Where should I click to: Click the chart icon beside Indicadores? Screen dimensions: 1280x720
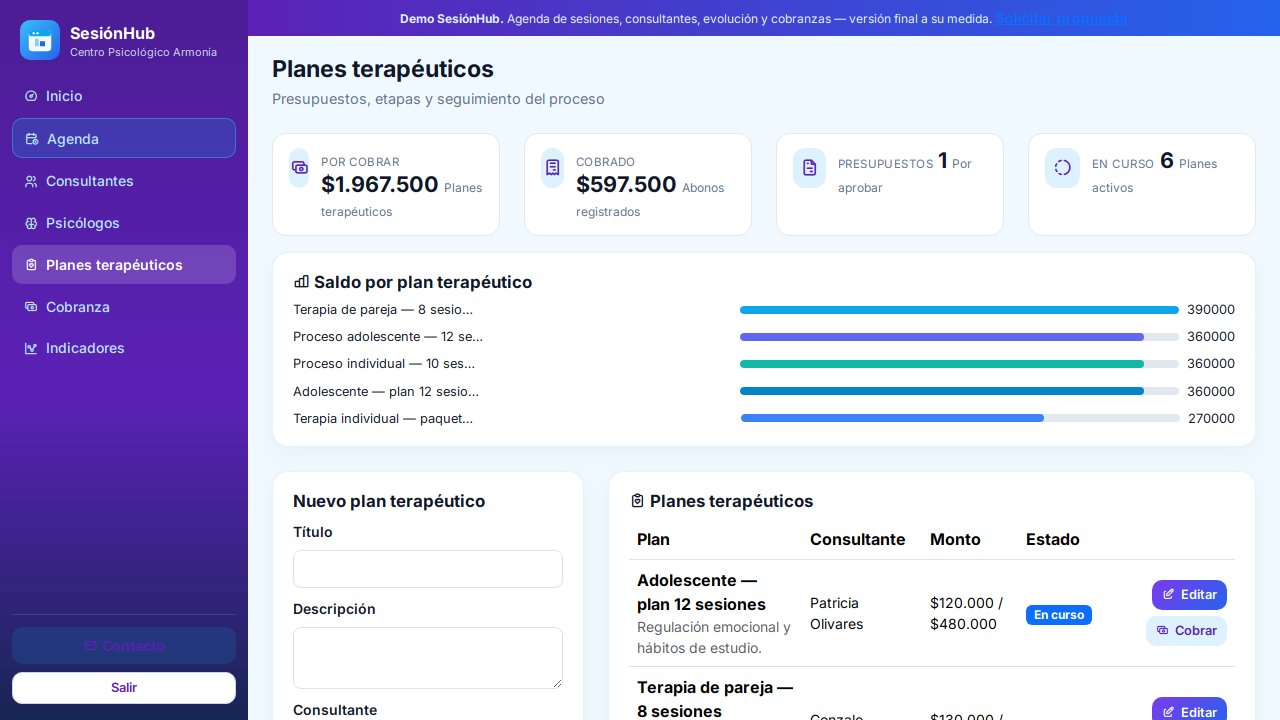pyautogui.click(x=31, y=348)
